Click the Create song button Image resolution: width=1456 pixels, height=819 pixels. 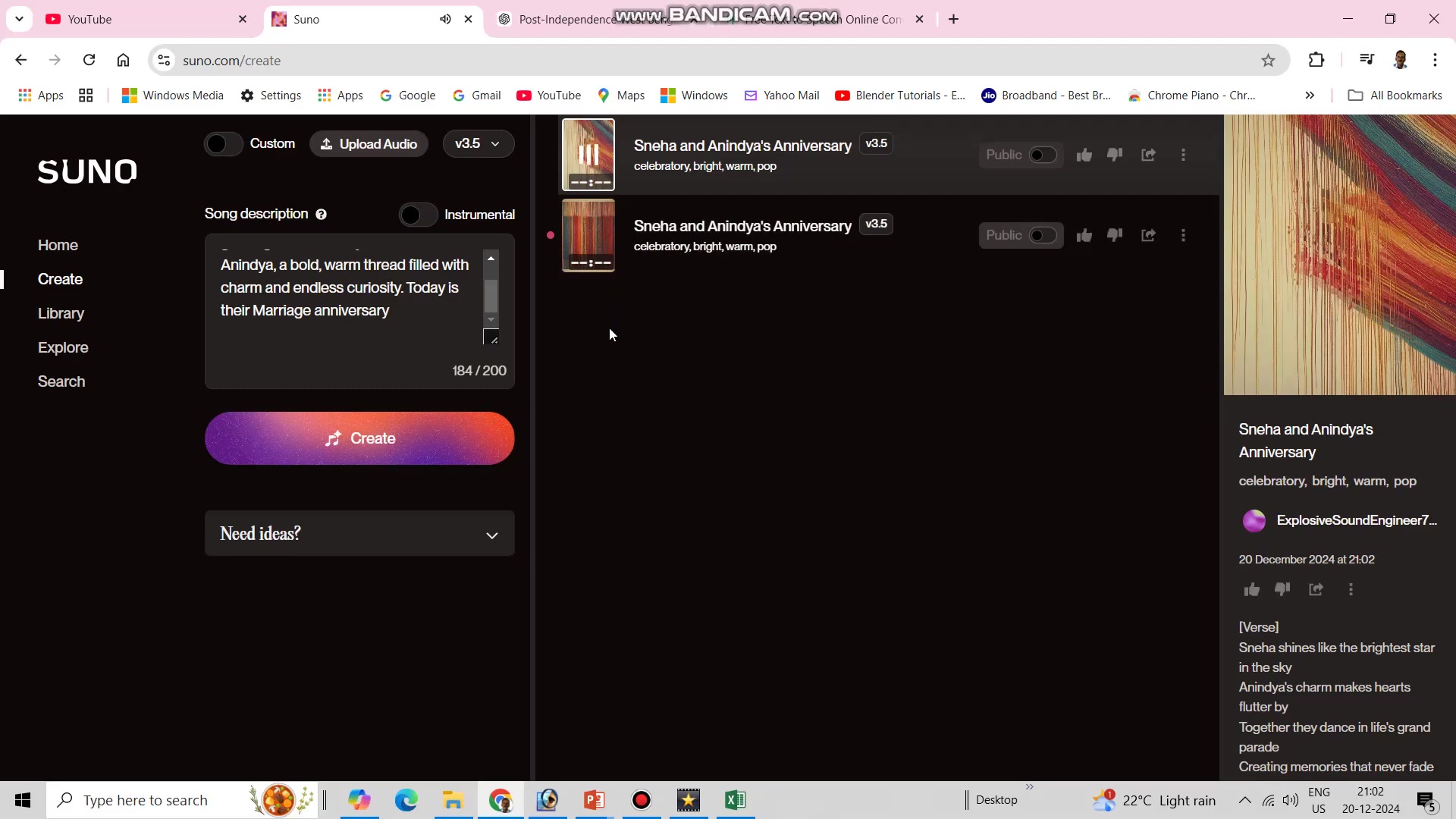(x=359, y=438)
